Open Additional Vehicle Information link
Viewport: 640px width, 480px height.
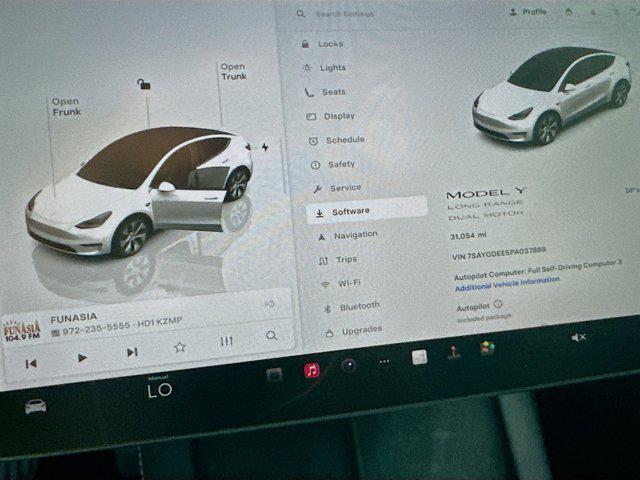(507, 284)
